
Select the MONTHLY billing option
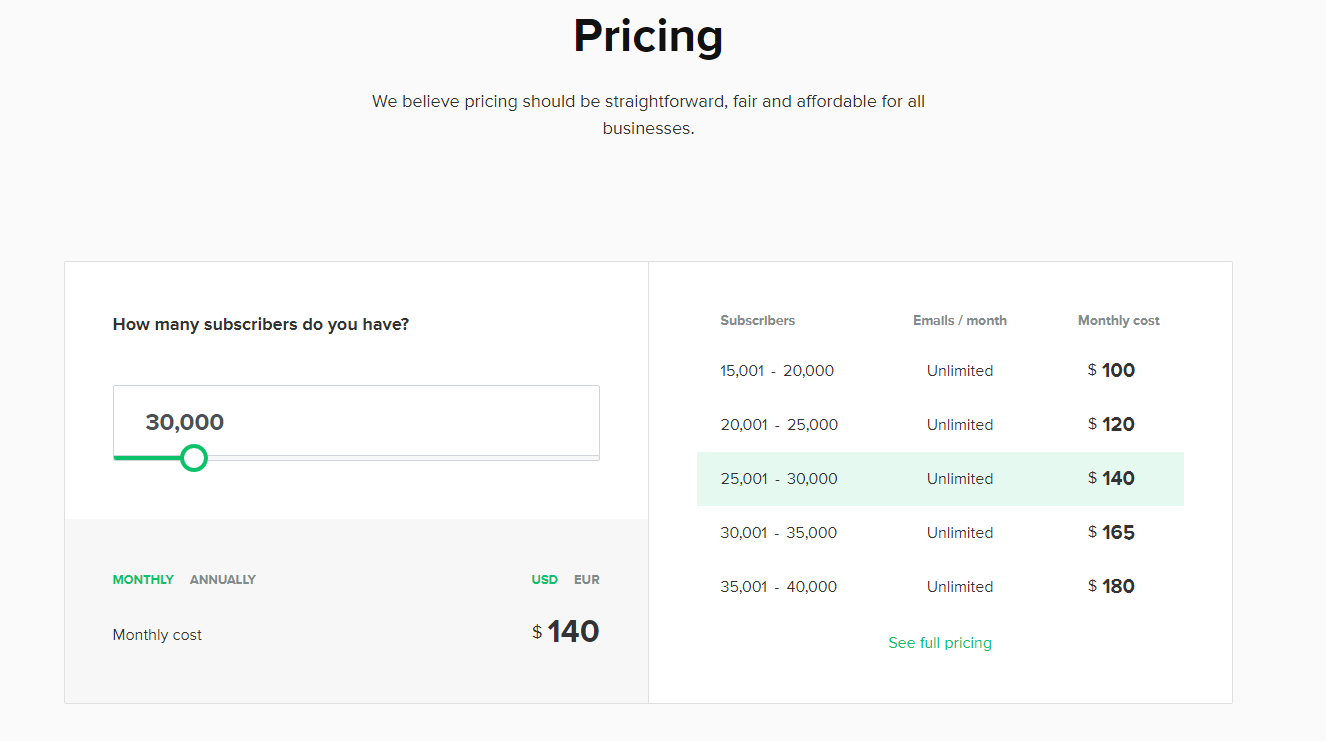click(143, 579)
